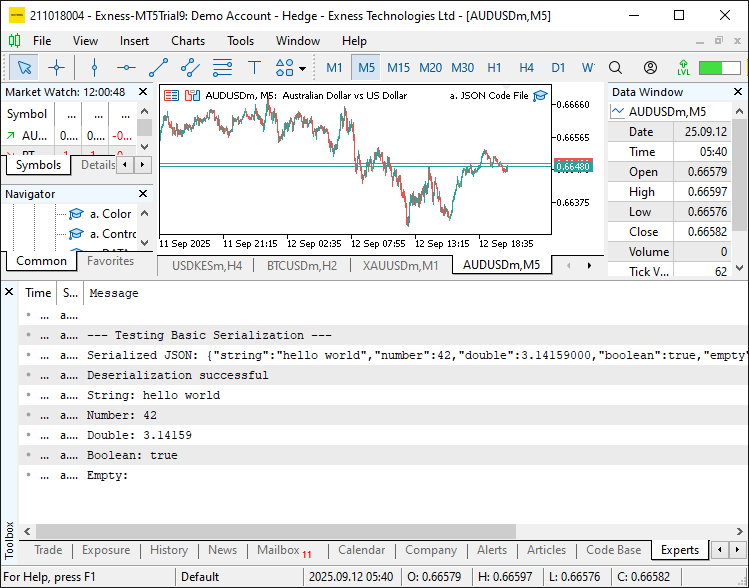749x588 pixels.
Task: Click the expert advisor cap icon on chart
Action: click(540, 96)
